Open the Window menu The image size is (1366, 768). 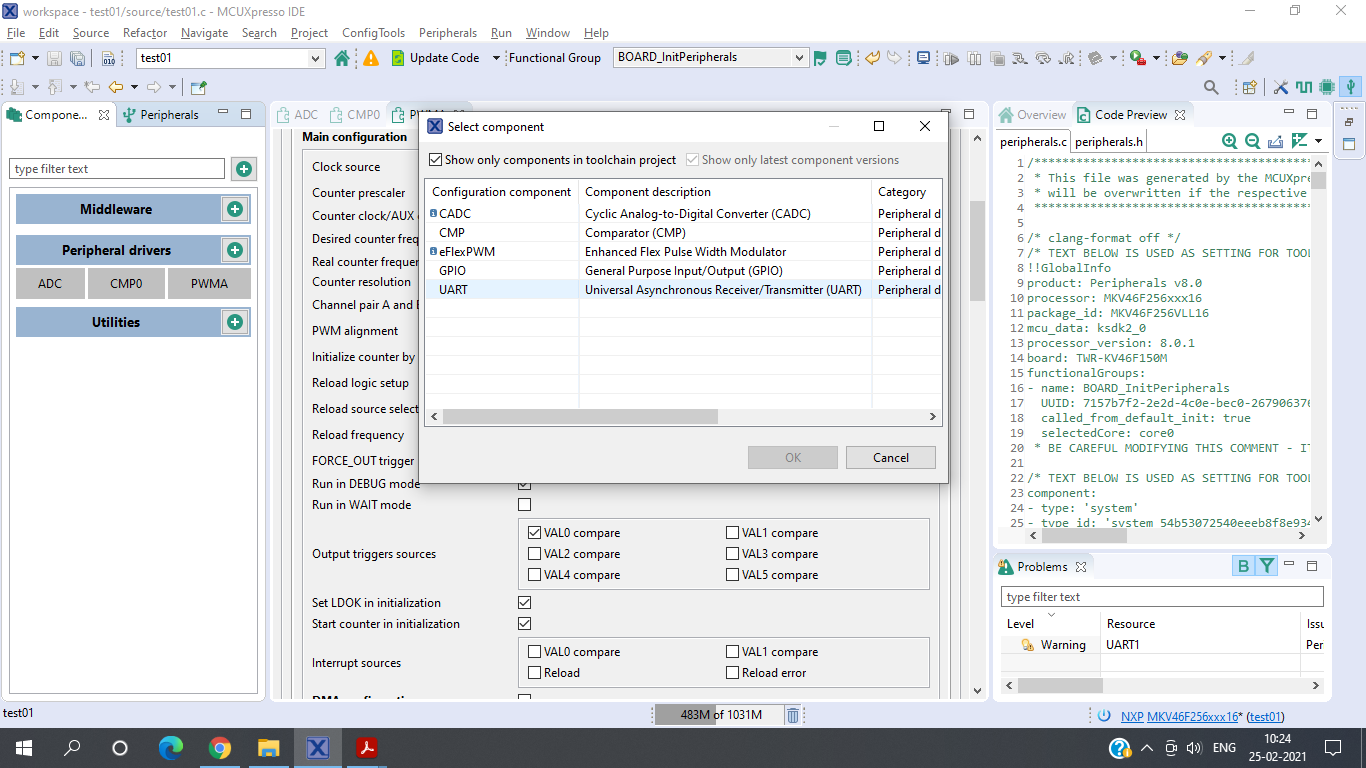[x=547, y=32]
